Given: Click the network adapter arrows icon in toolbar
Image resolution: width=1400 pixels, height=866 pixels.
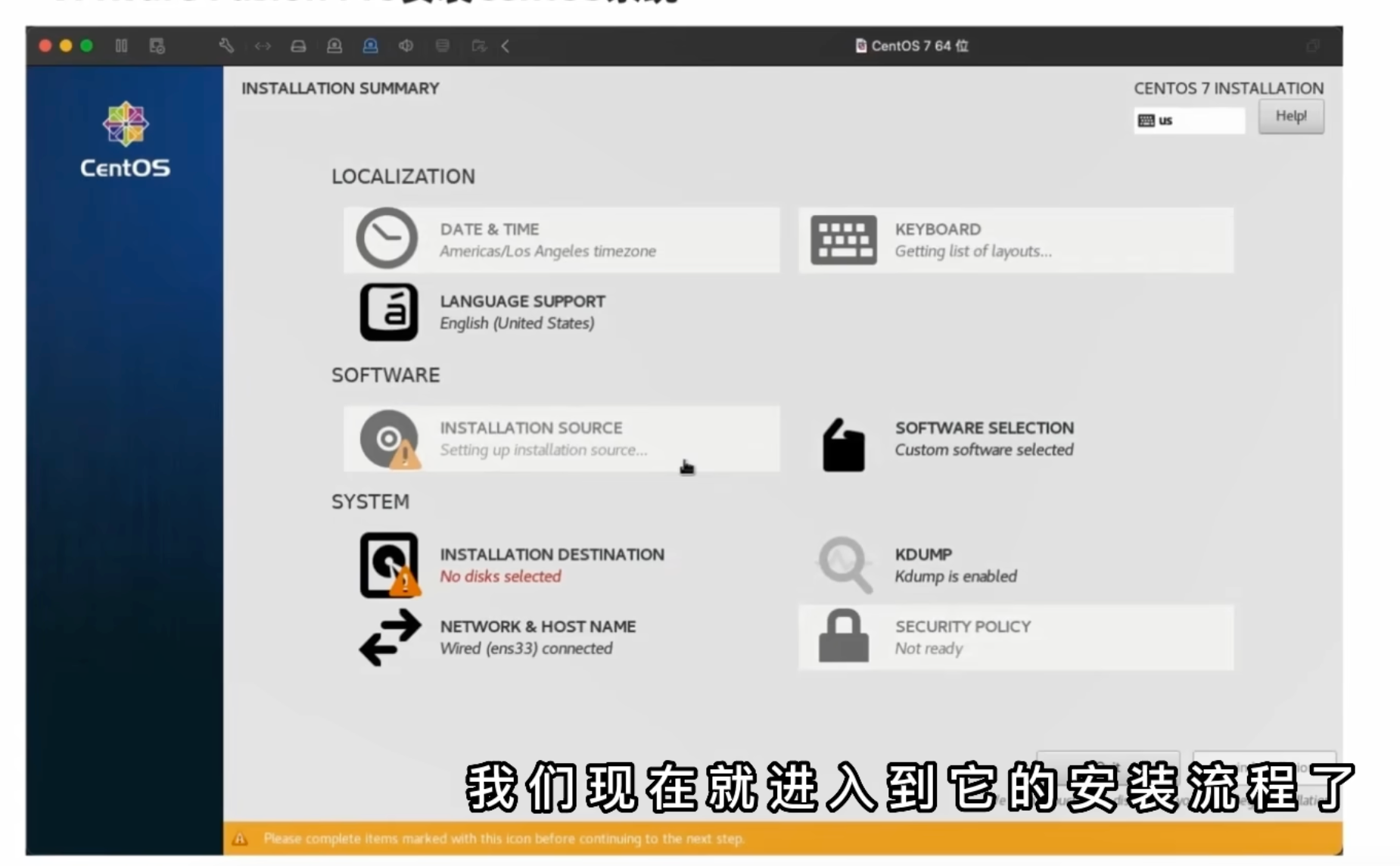Looking at the screenshot, I should coord(263,46).
